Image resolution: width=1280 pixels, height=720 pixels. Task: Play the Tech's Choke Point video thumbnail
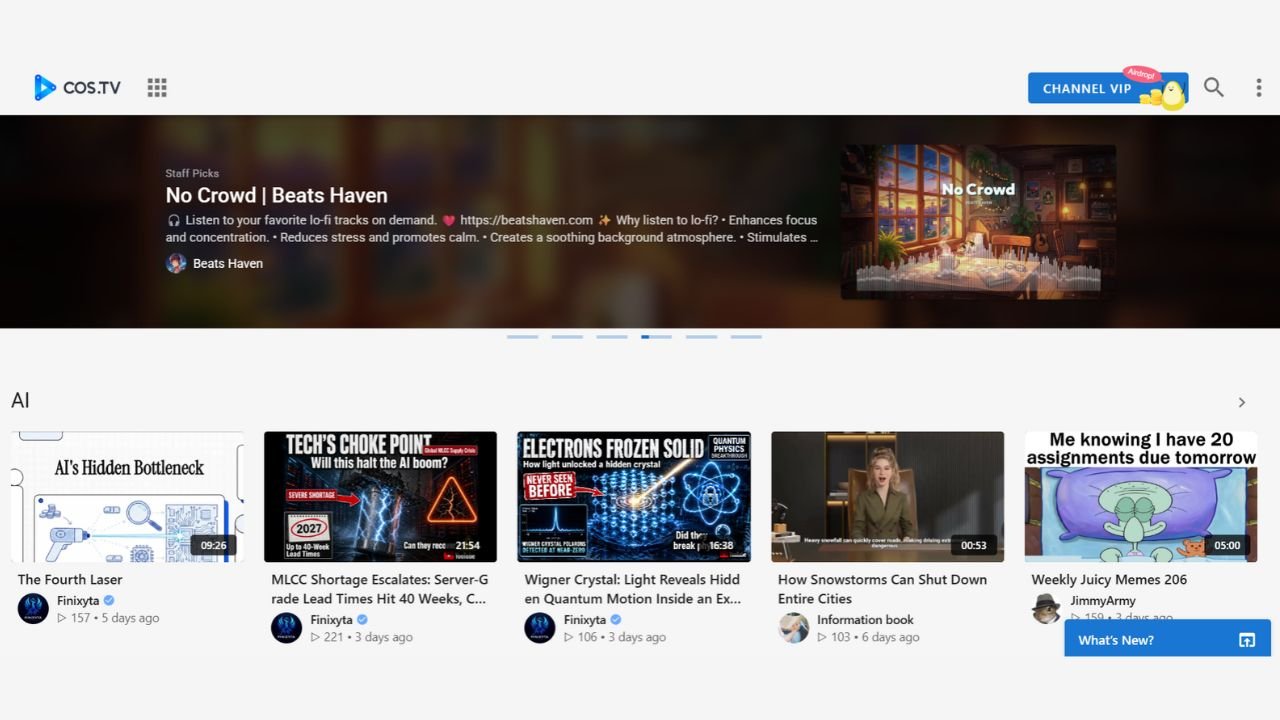coord(380,497)
